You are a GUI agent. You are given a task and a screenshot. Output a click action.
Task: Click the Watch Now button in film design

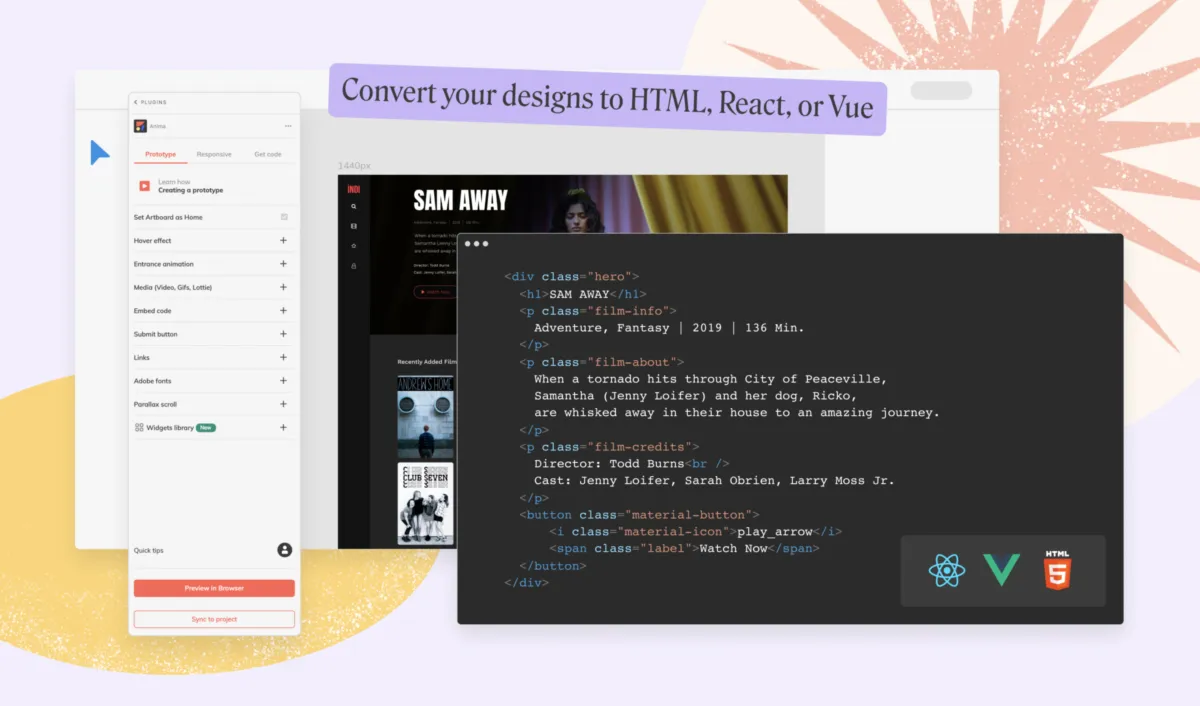point(433,292)
